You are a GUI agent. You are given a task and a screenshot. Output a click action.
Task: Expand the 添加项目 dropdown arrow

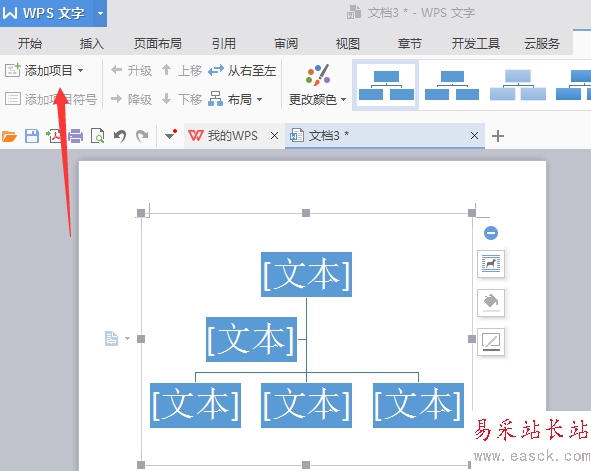tap(81, 70)
